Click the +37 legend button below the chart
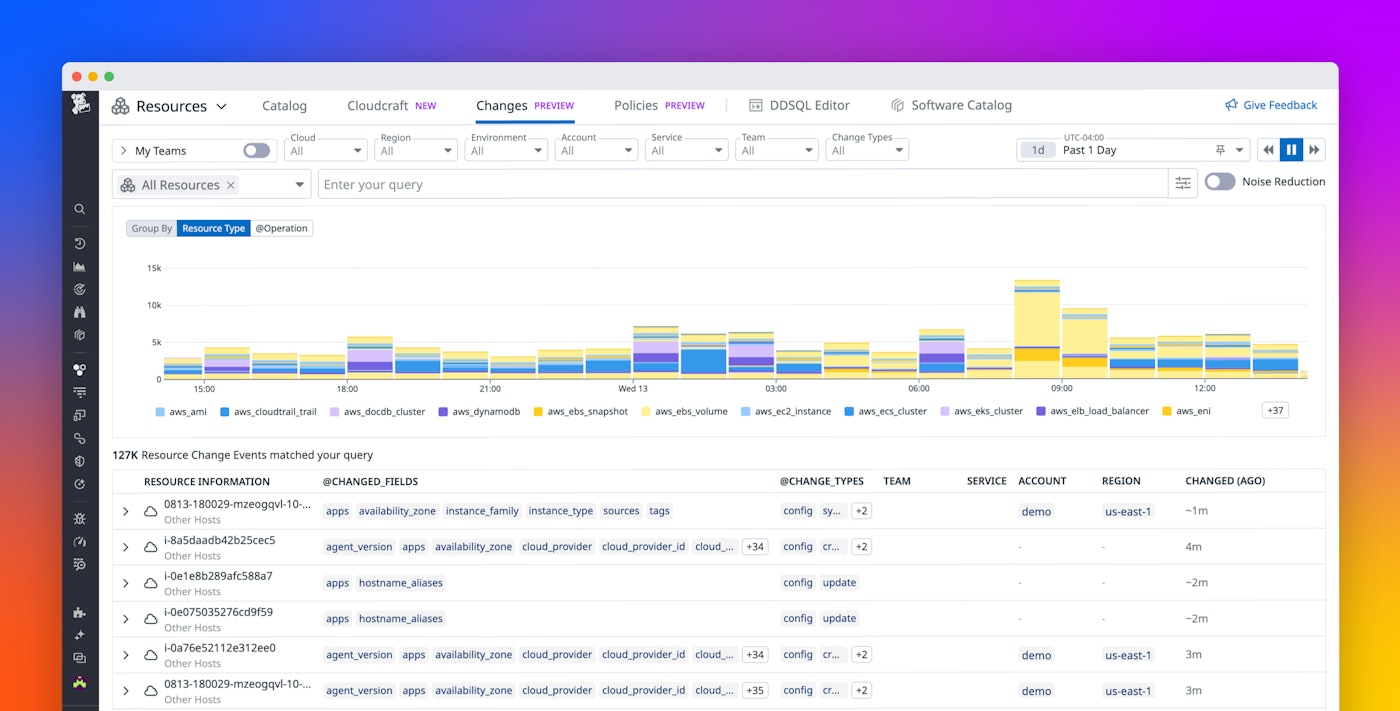1400x711 pixels. coord(1274,410)
